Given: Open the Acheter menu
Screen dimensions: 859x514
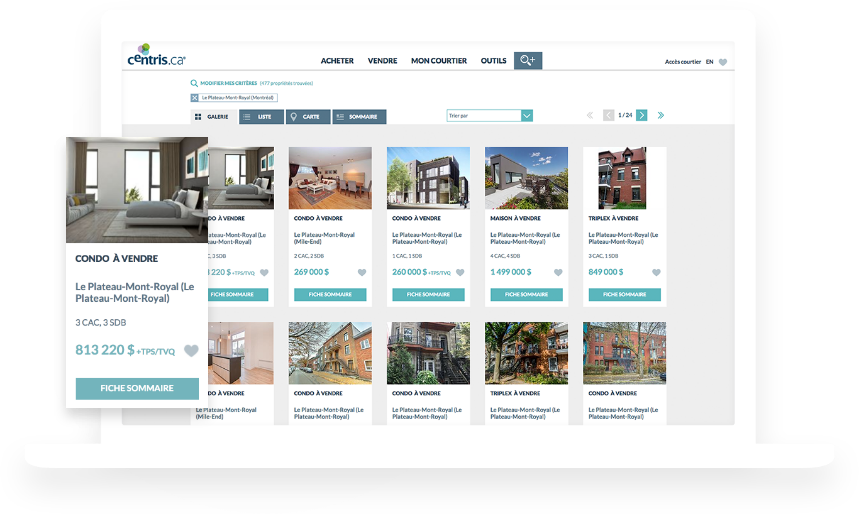Looking at the screenshot, I should pos(337,61).
